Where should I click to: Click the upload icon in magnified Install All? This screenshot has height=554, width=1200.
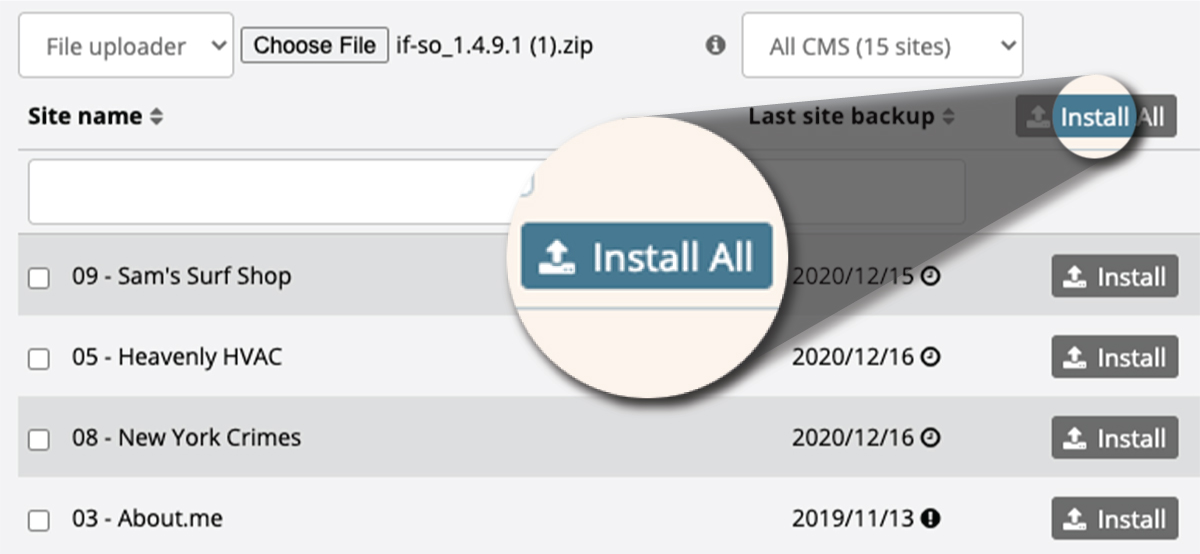557,258
